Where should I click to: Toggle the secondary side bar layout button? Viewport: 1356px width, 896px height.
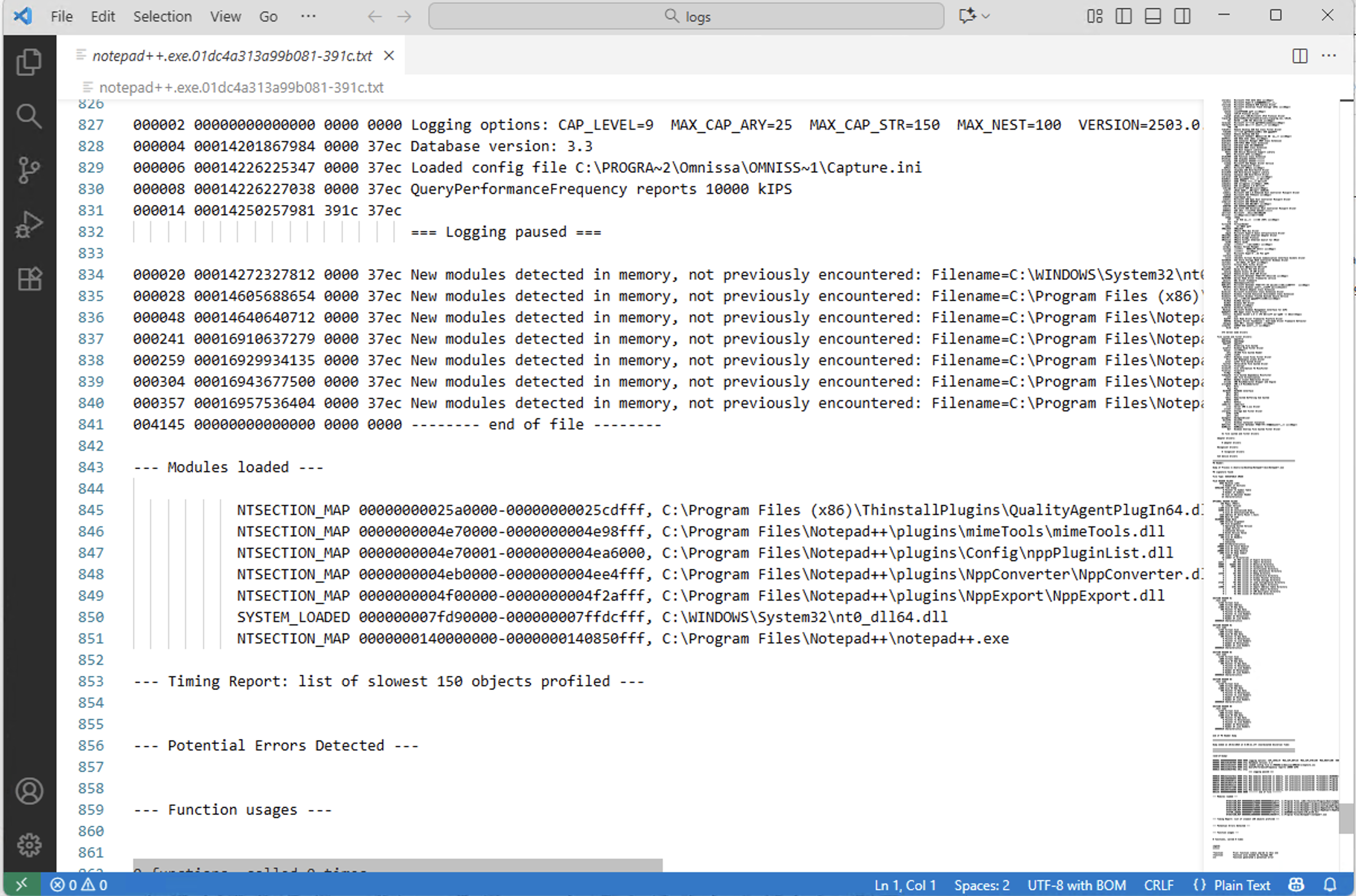[x=1182, y=16]
